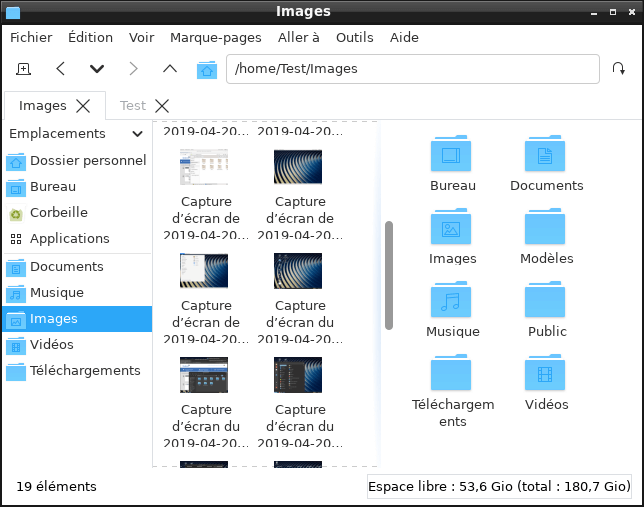The image size is (644, 507).
Task: Select screenshot thumbnail with white window over wallpaper
Action: [204, 271]
